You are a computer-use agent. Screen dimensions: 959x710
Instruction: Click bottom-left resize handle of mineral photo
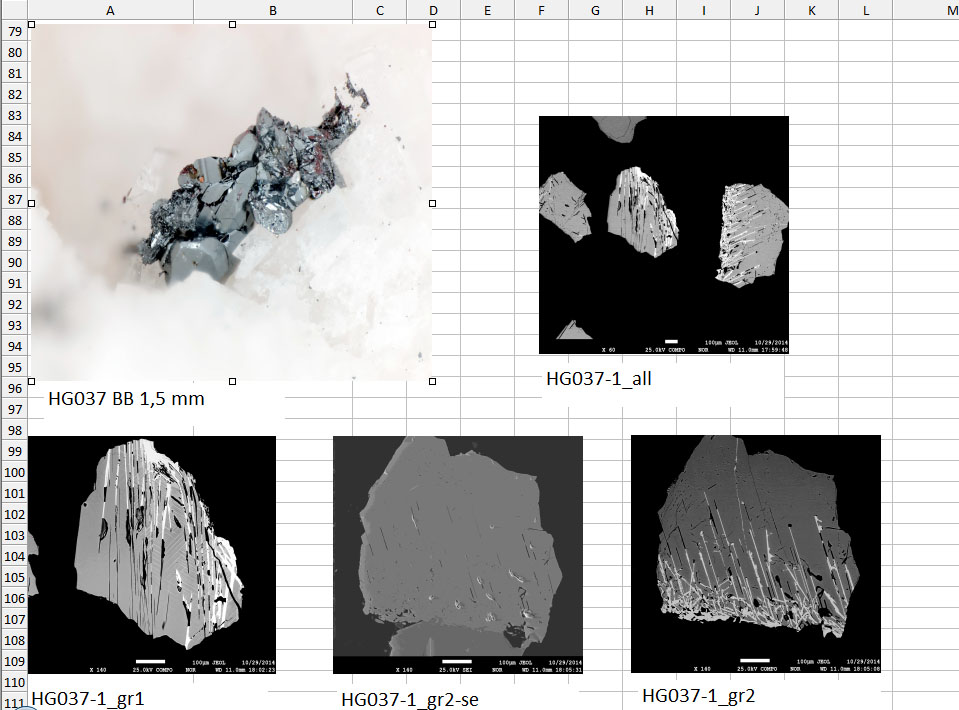click(32, 381)
